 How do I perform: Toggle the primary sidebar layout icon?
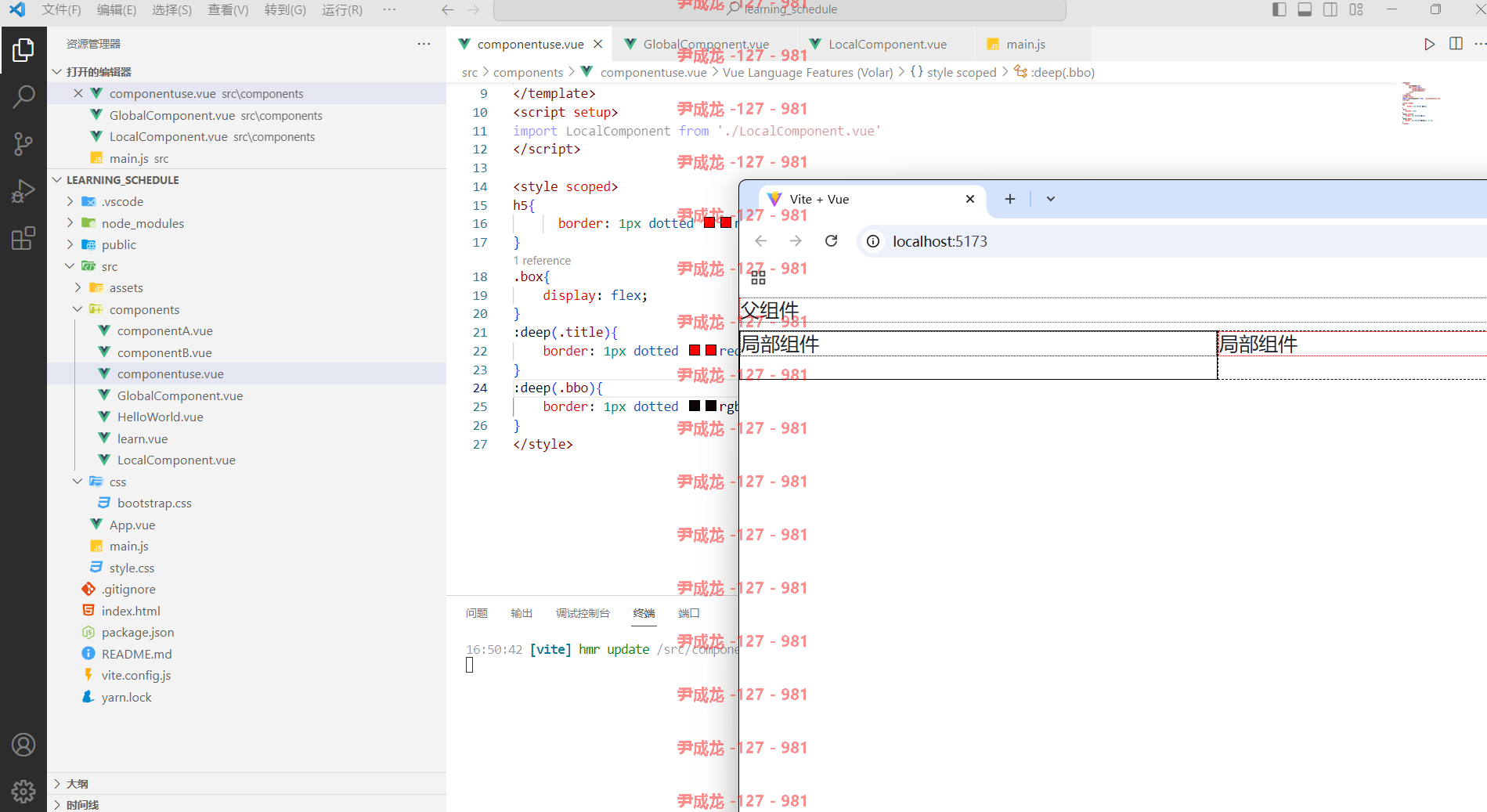(1279, 9)
